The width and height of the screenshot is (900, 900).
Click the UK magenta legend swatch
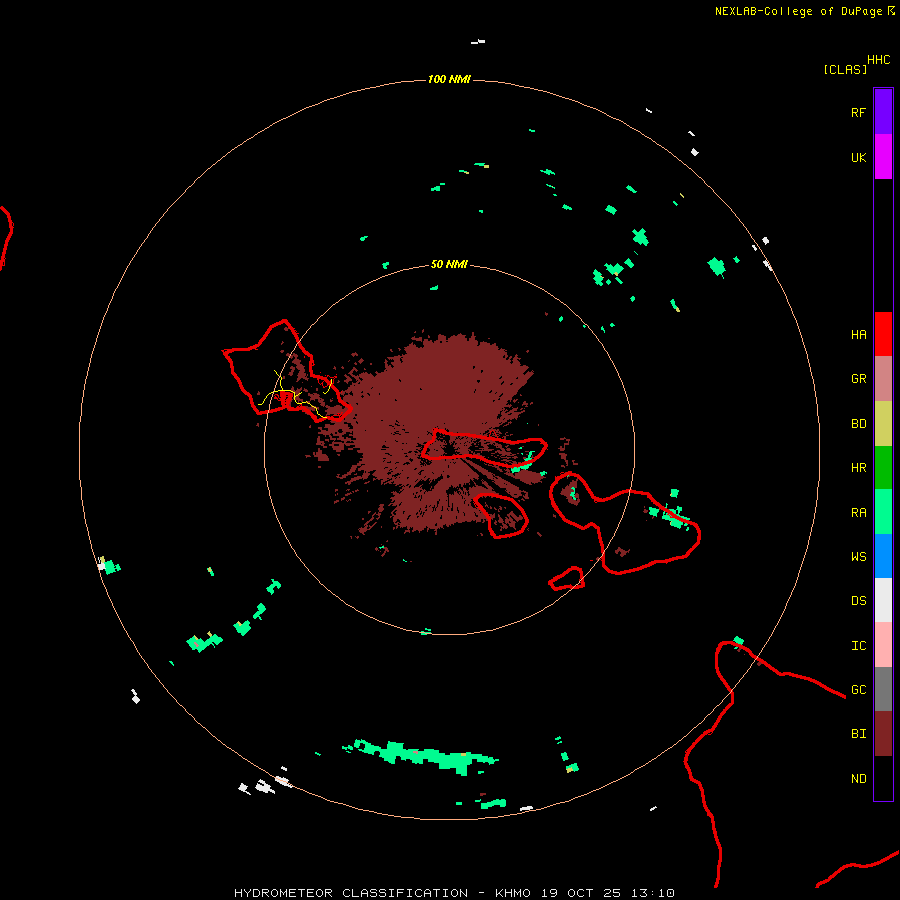coord(883,157)
